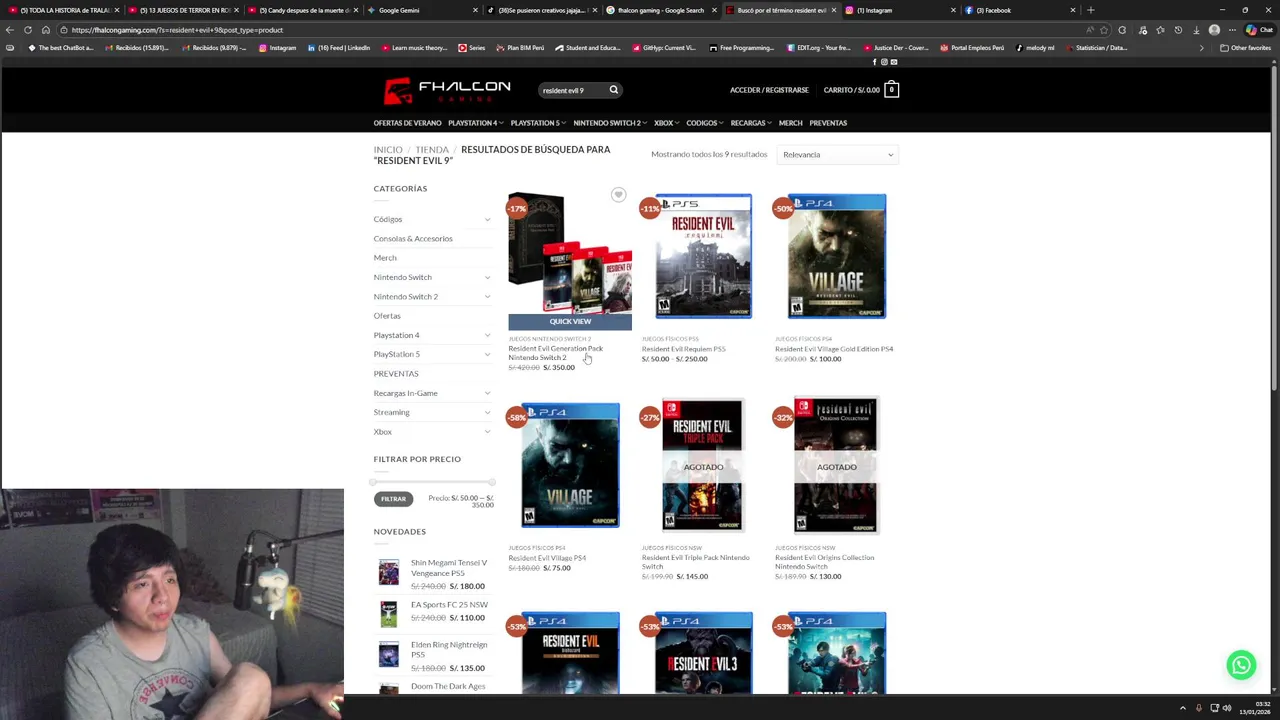Open Resident Evil Generation Pack title link
This screenshot has height=720, width=1280.
coord(555,353)
